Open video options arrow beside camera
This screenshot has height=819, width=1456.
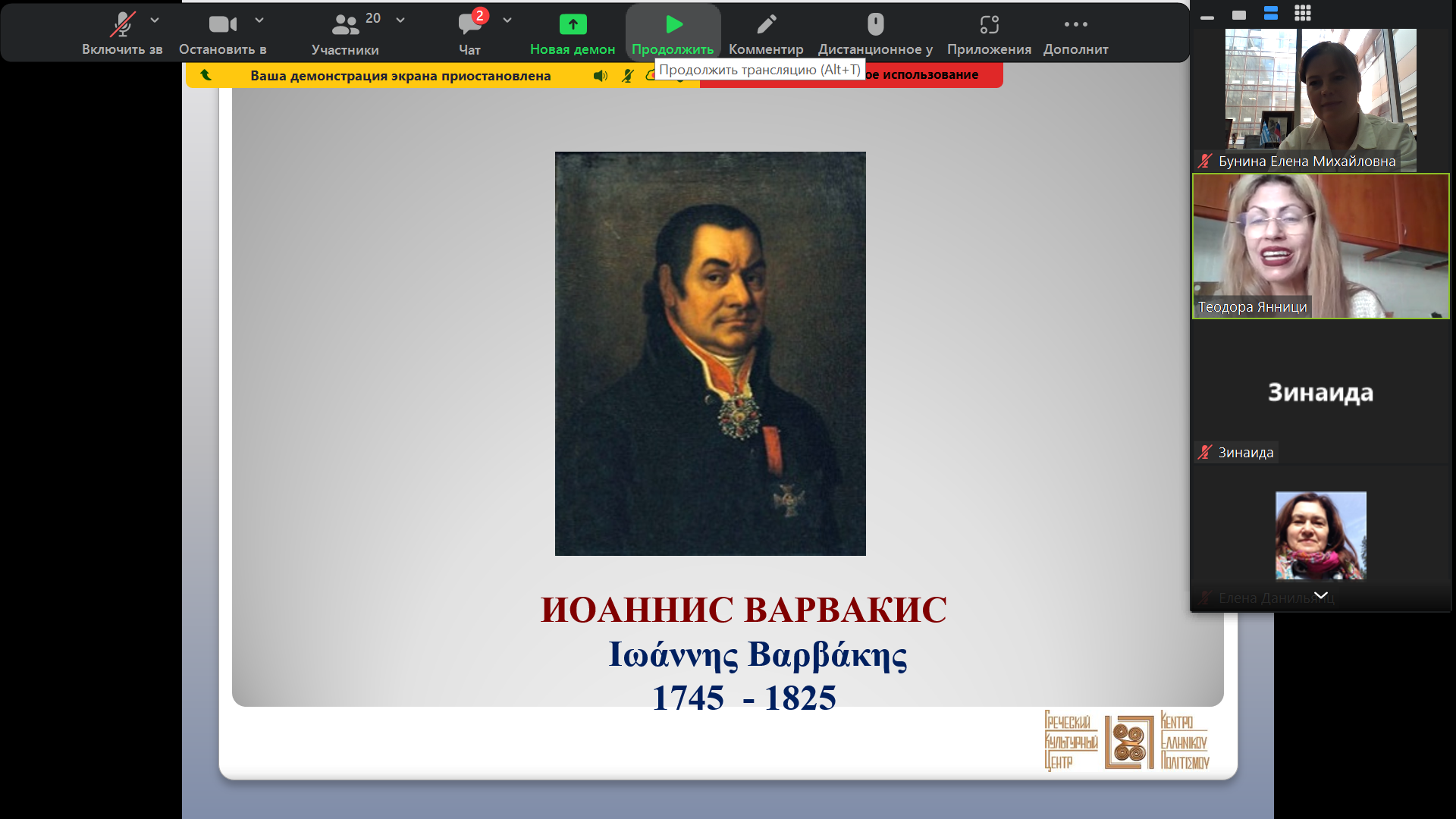coord(259,20)
